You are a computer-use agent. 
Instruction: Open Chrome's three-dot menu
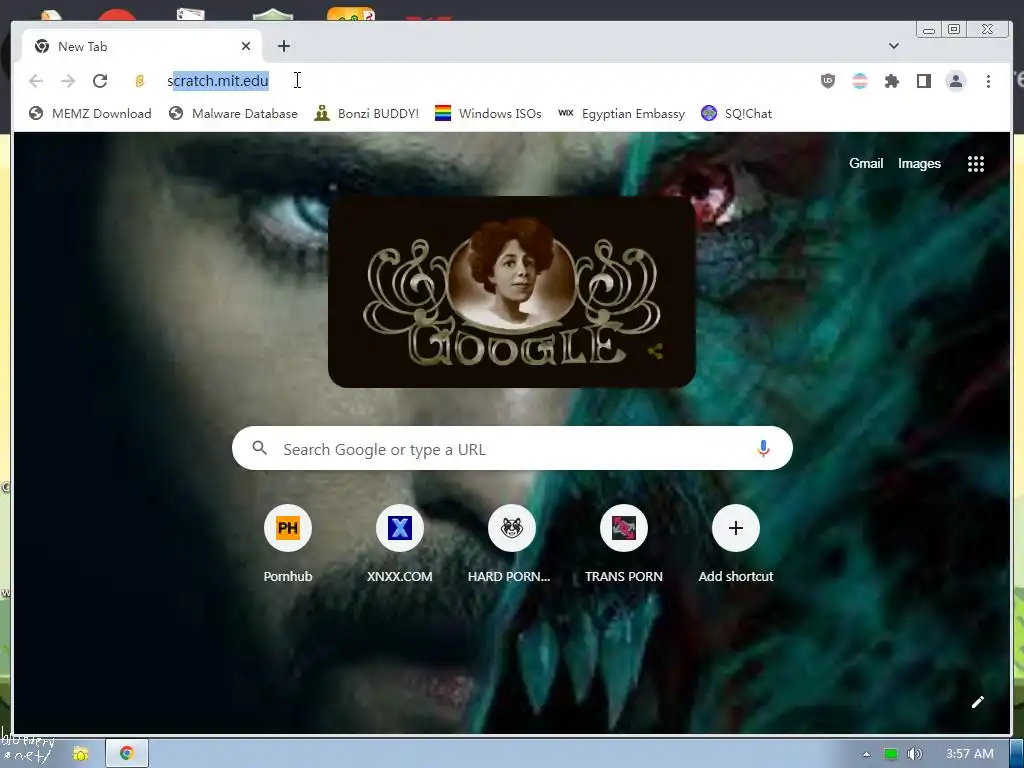click(x=988, y=81)
